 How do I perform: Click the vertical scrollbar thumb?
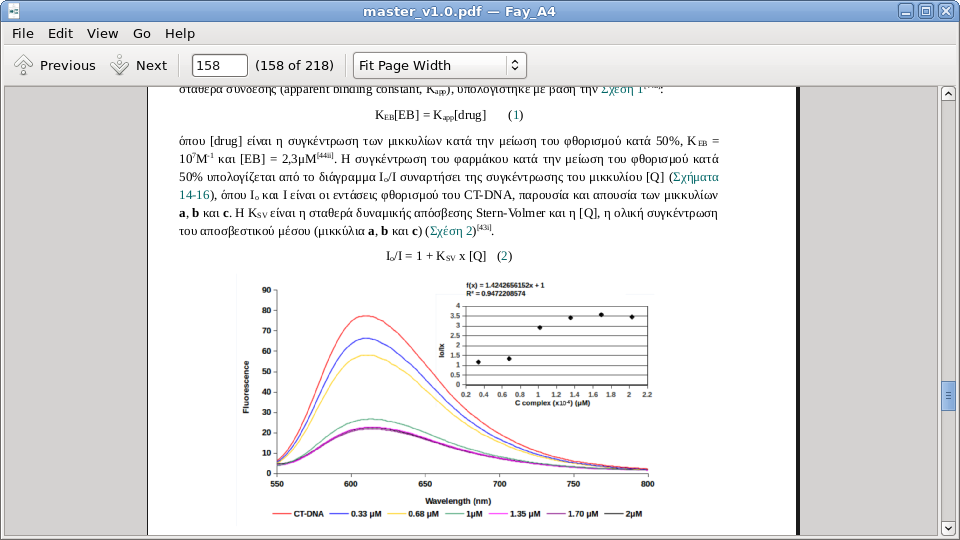click(948, 396)
